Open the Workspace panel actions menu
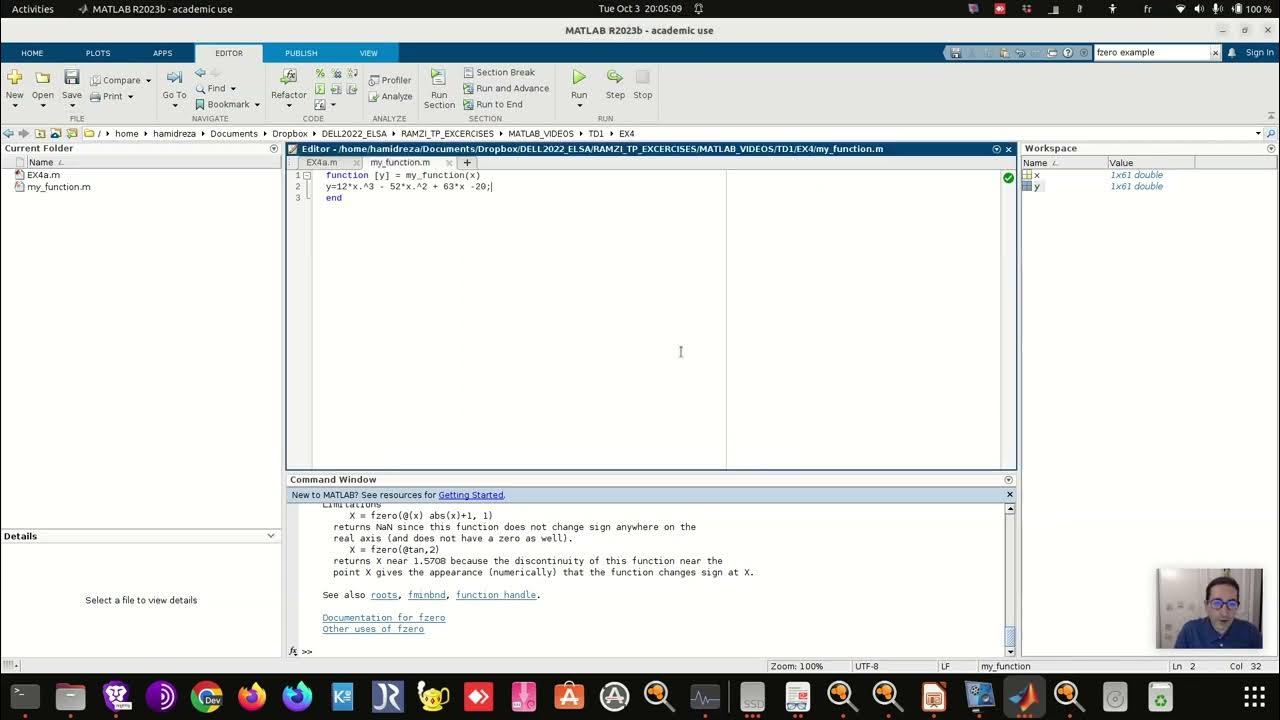1280x720 pixels. pos(1271,148)
